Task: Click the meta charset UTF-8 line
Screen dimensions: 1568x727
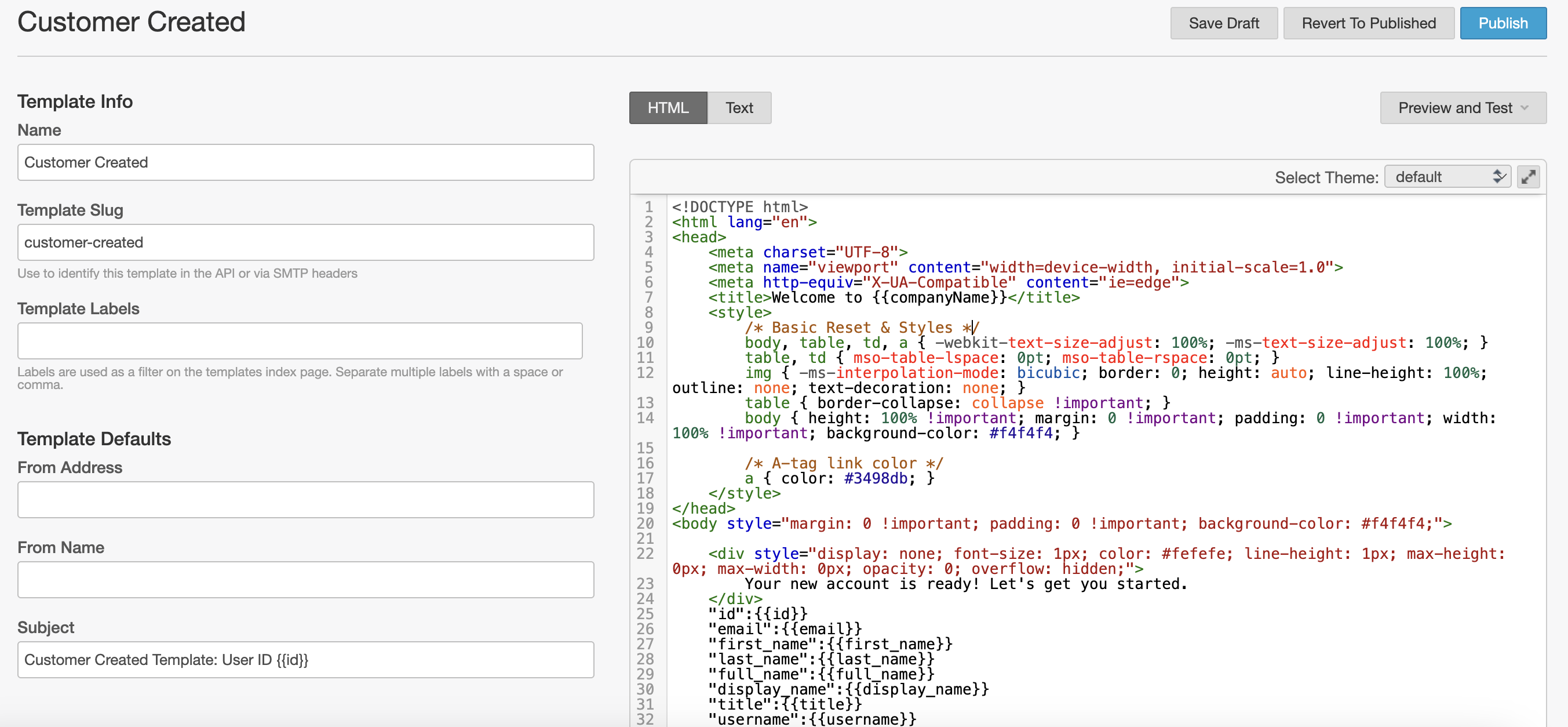Action: tap(808, 252)
